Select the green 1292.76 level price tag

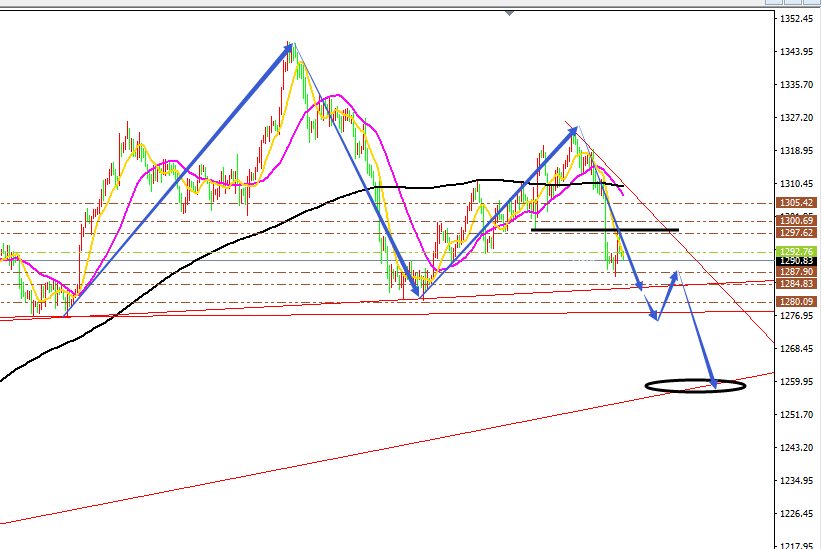click(x=796, y=252)
